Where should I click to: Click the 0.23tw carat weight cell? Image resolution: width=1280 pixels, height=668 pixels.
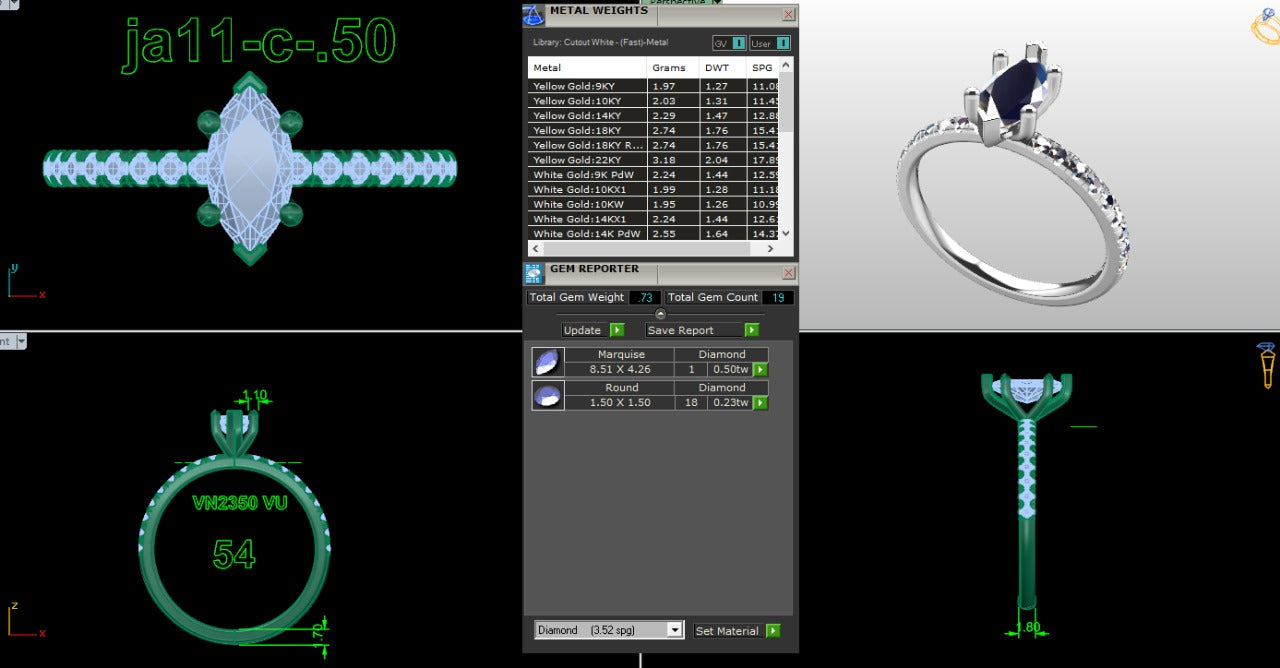pos(730,403)
